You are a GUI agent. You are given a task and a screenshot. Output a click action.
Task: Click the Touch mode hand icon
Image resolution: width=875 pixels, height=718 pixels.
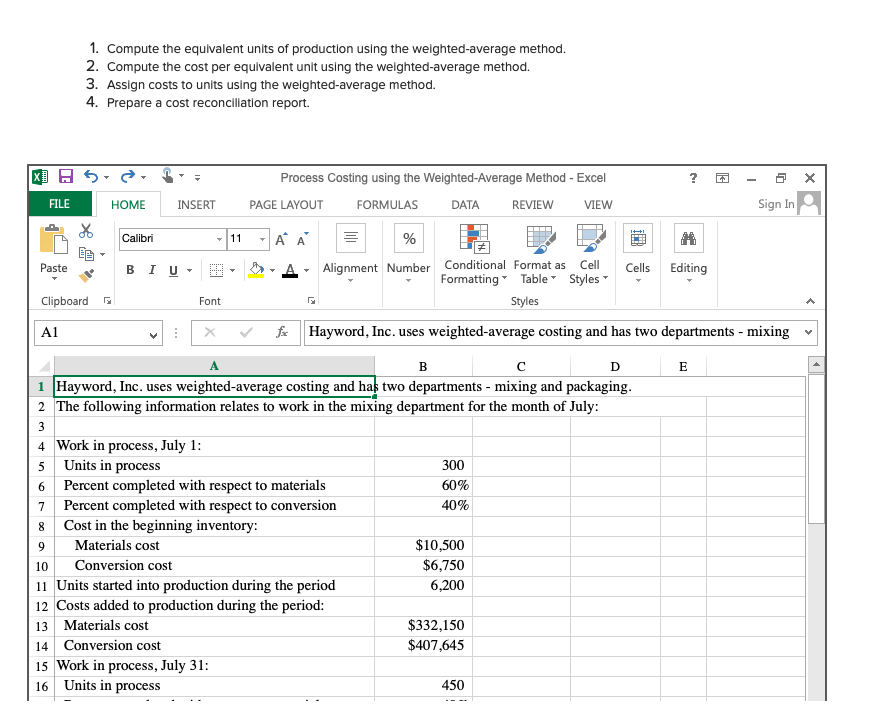[168, 176]
